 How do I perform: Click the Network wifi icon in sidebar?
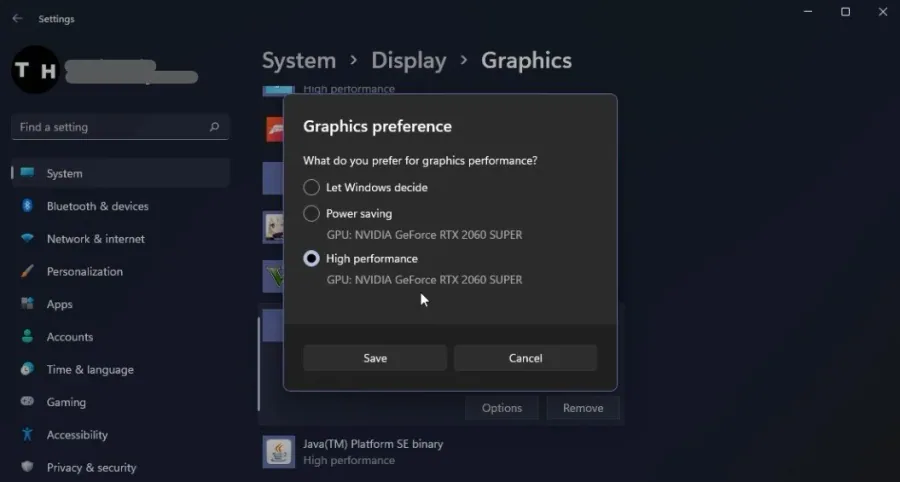point(27,238)
